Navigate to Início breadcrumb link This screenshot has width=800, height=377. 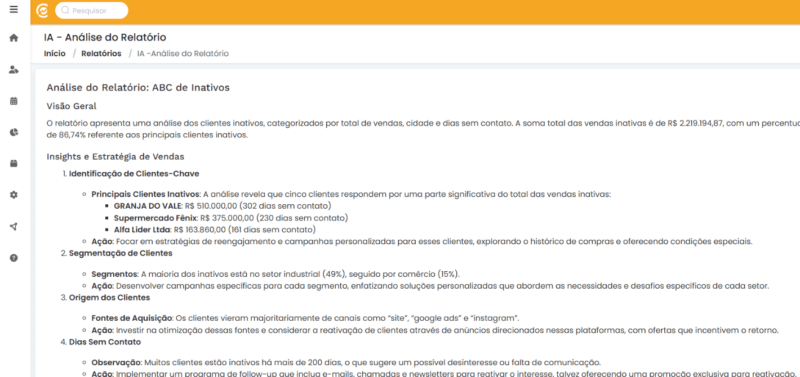click(x=55, y=53)
